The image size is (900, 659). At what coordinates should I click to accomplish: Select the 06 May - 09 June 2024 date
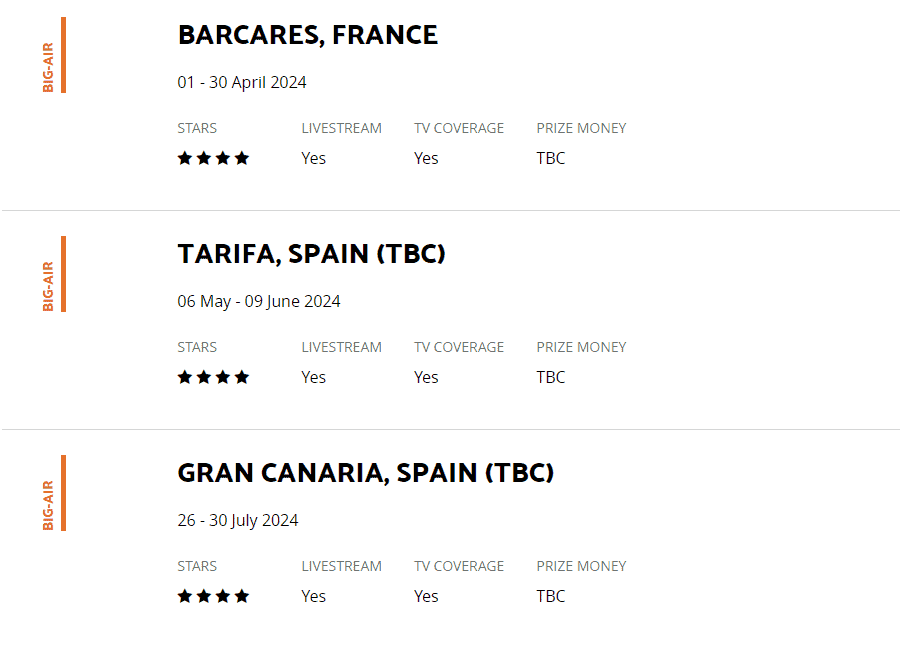tap(259, 301)
